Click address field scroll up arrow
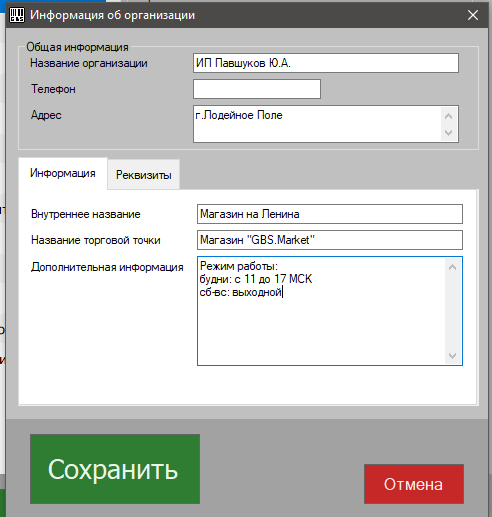This screenshot has height=517, width=492. [449, 116]
